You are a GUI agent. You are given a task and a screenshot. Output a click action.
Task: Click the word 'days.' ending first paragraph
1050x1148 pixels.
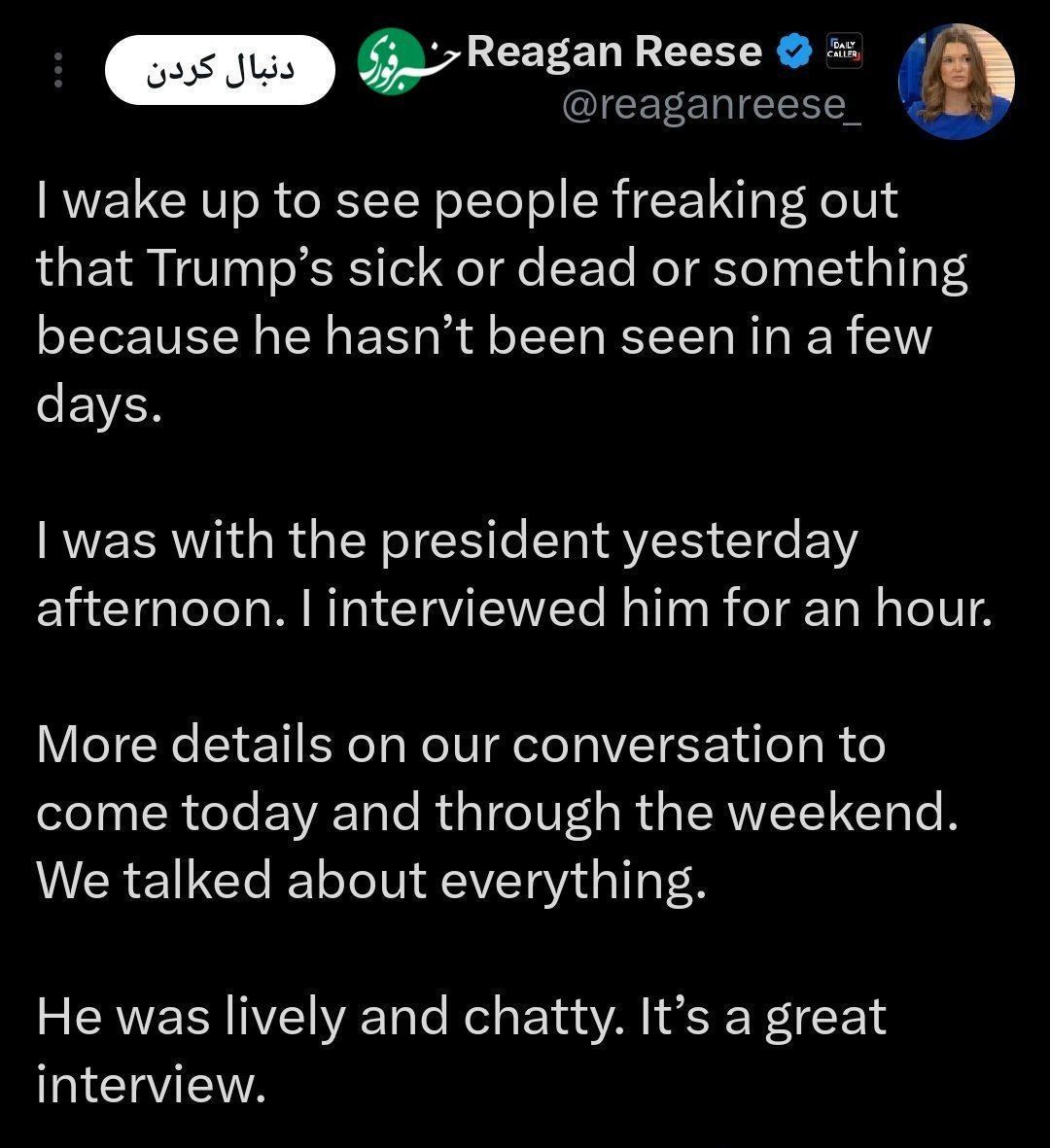pos(98,405)
